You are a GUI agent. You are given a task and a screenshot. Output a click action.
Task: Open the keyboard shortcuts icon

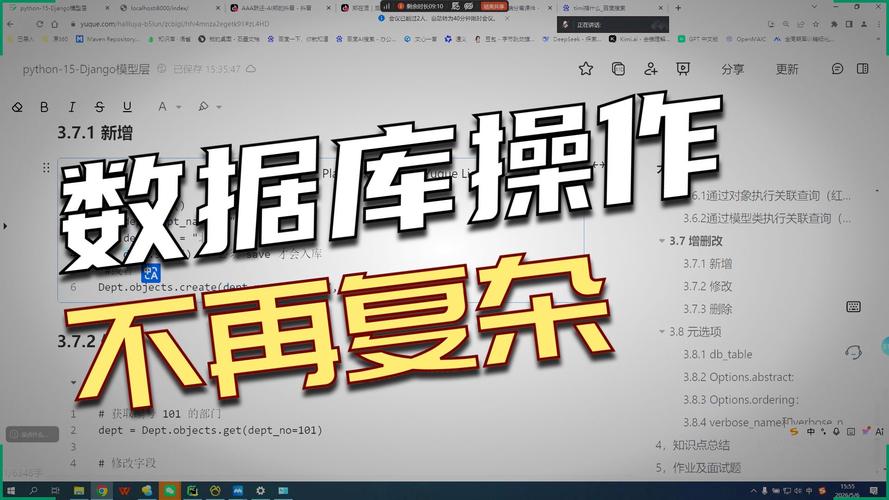pyautogui.click(x=853, y=307)
